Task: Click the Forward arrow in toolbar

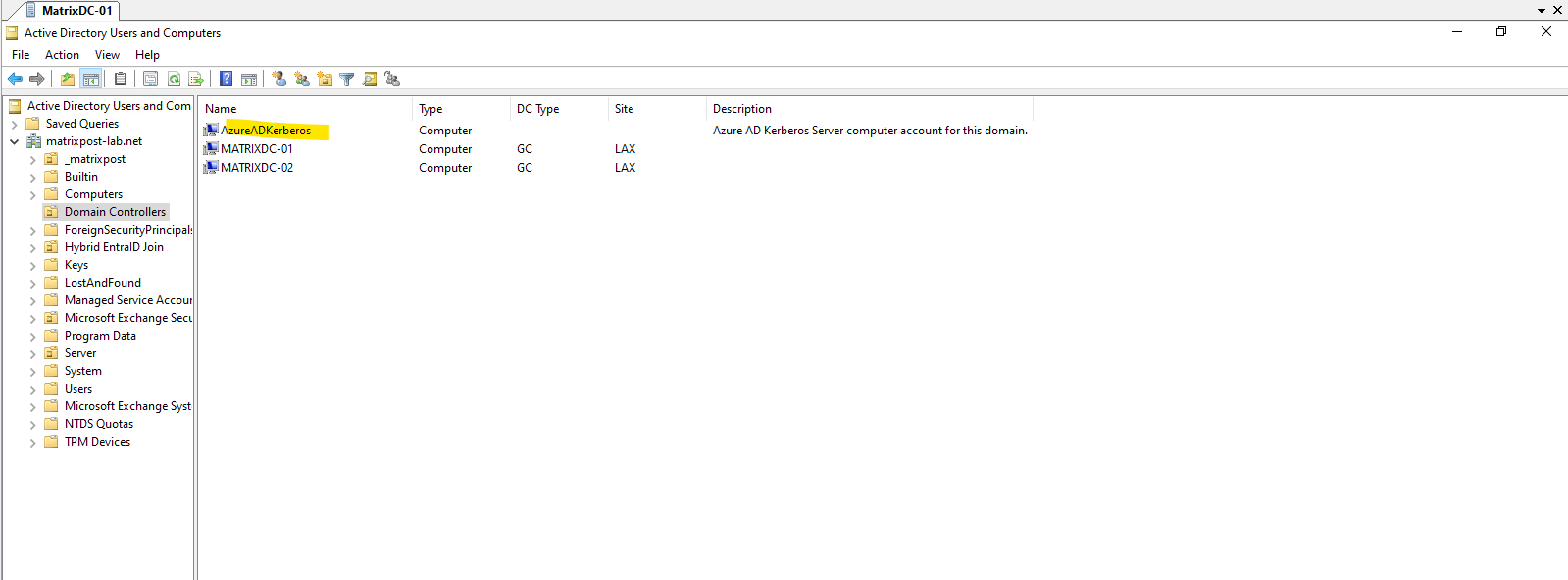Action: click(x=37, y=79)
